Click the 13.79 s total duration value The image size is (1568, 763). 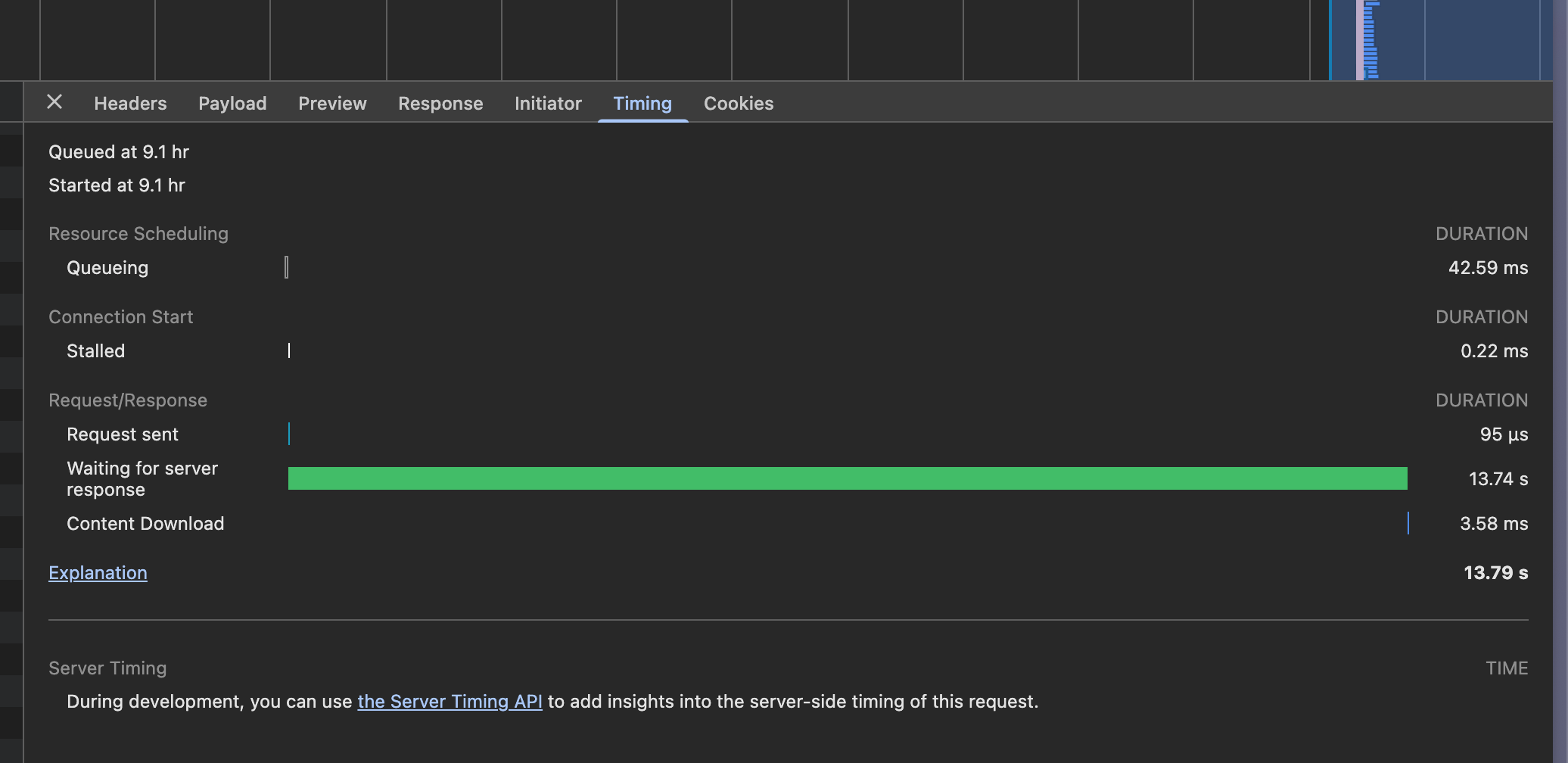pos(1495,573)
